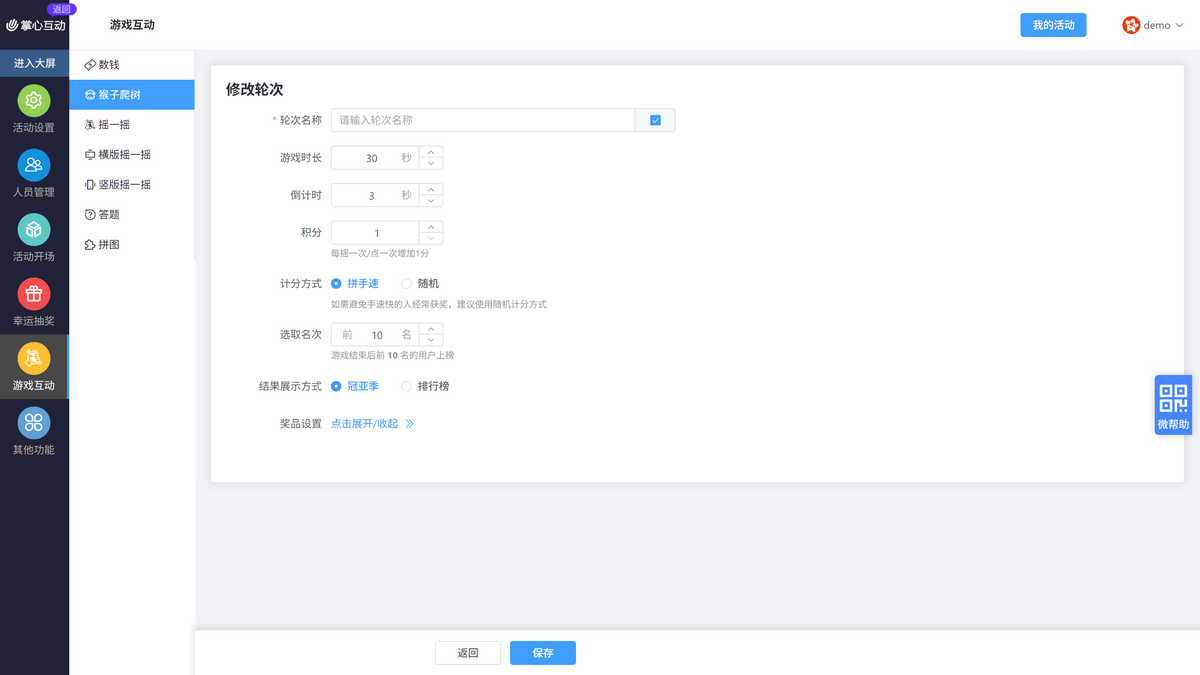
Task: Open demo account dropdown arrow
Action: [x=1180, y=26]
